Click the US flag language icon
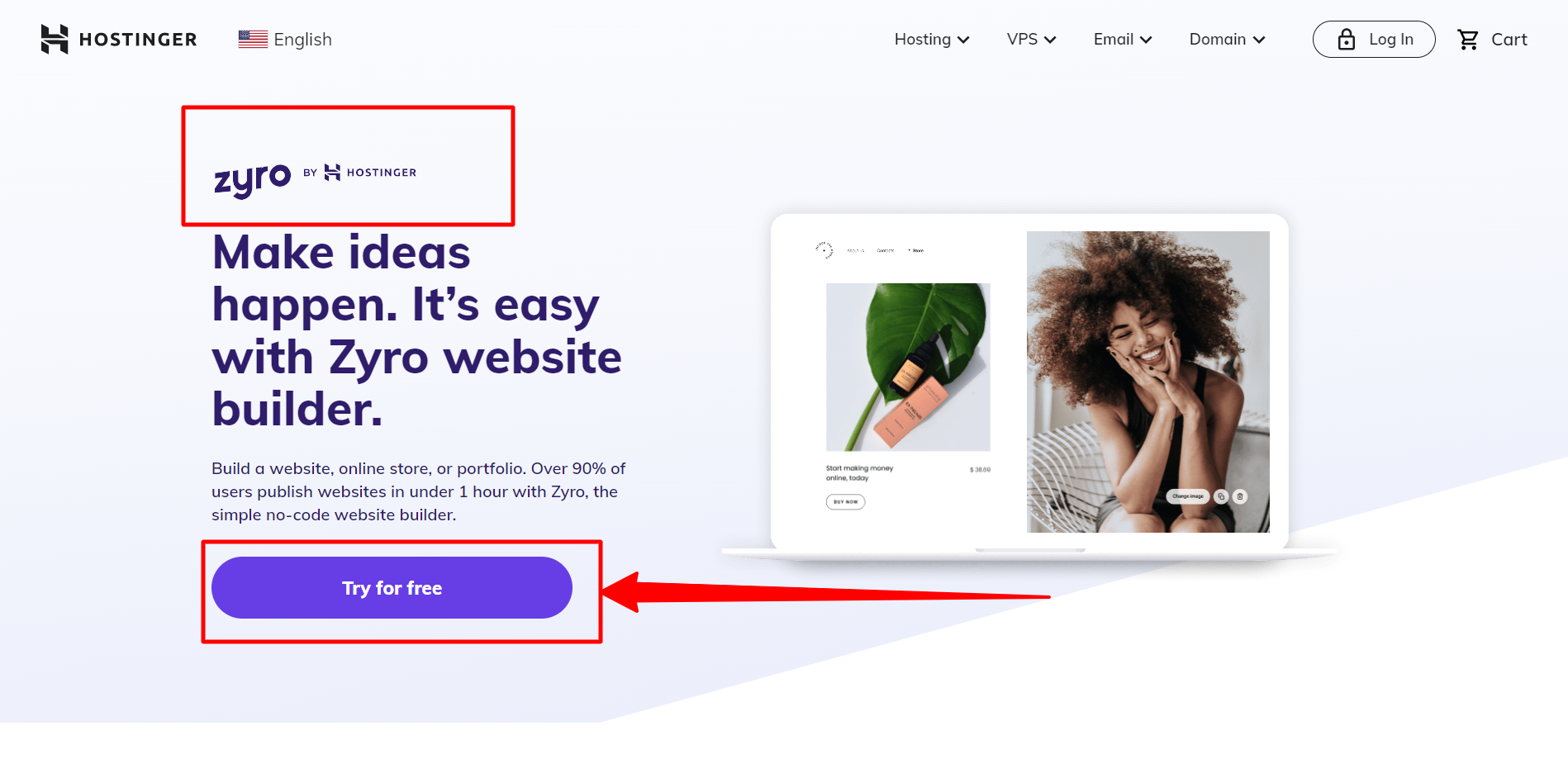Screen dimensions: 1568x778 click(253, 39)
